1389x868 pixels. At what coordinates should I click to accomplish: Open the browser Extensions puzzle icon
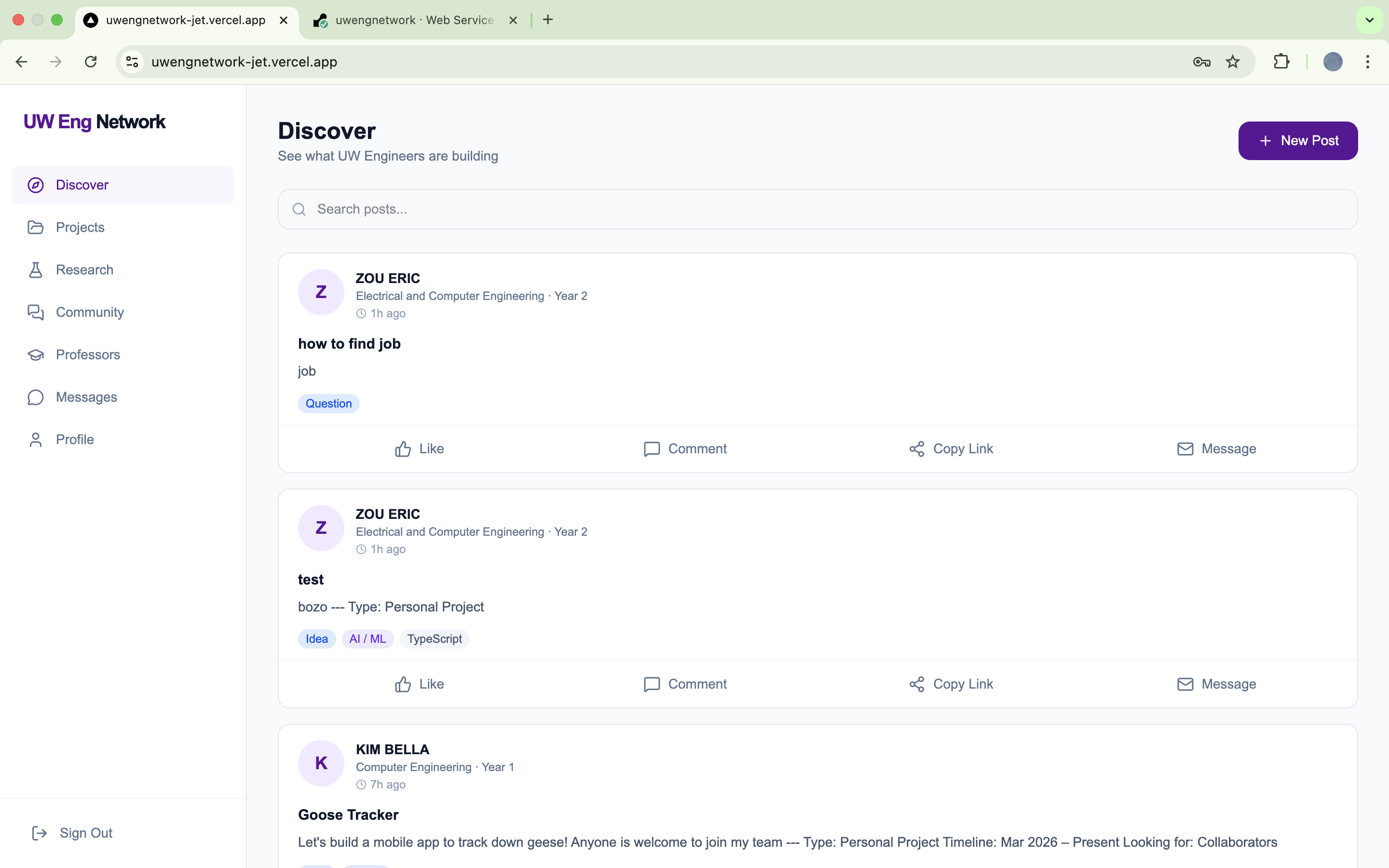click(x=1281, y=62)
